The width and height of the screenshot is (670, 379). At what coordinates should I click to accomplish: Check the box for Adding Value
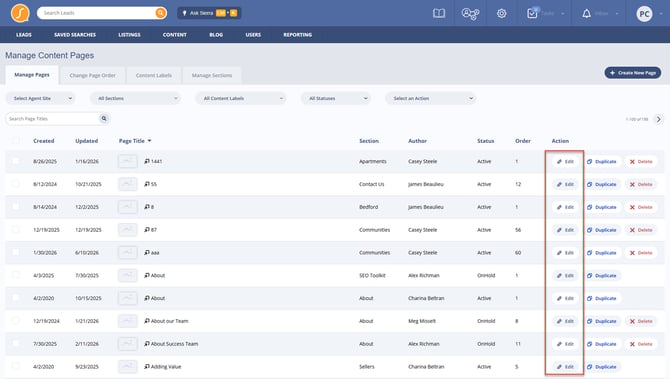16,366
